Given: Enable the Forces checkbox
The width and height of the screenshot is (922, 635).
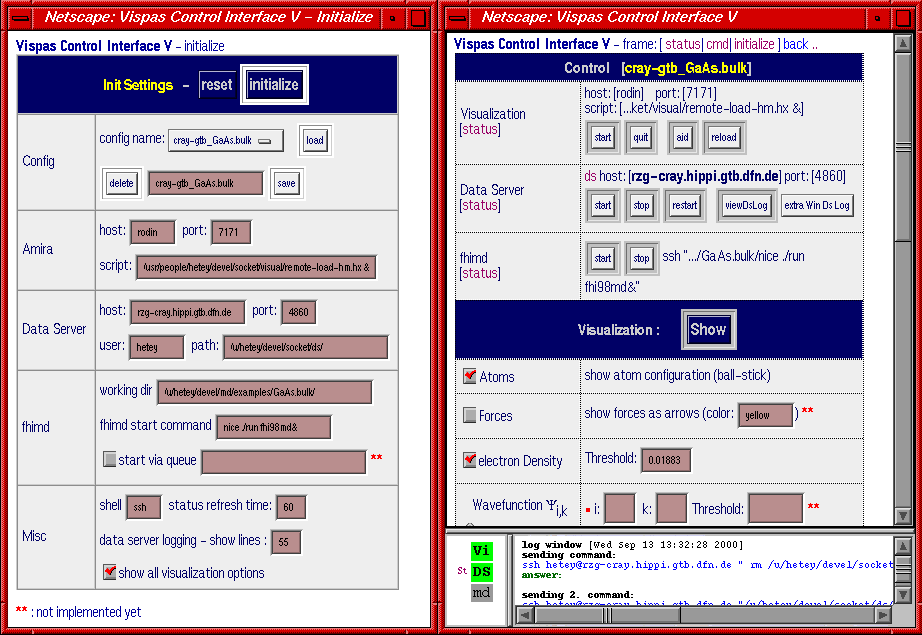Looking at the screenshot, I should tap(470, 415).
